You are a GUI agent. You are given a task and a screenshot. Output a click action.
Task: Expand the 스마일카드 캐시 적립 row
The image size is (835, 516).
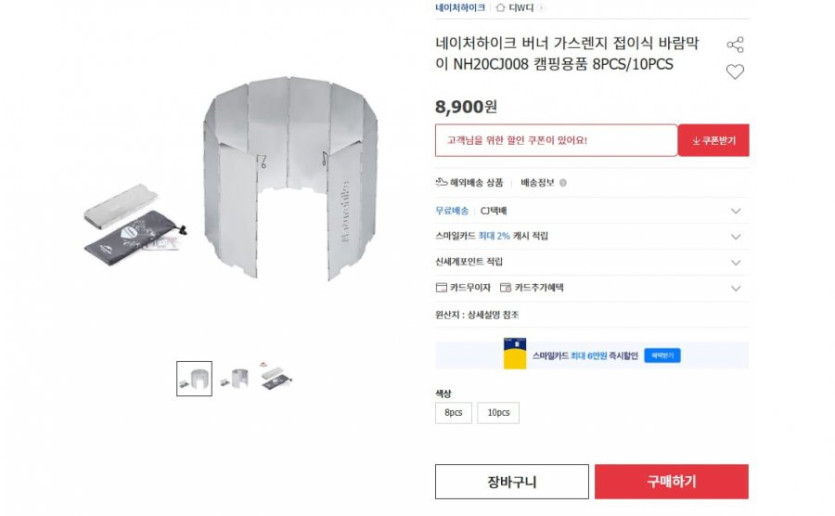(736, 237)
